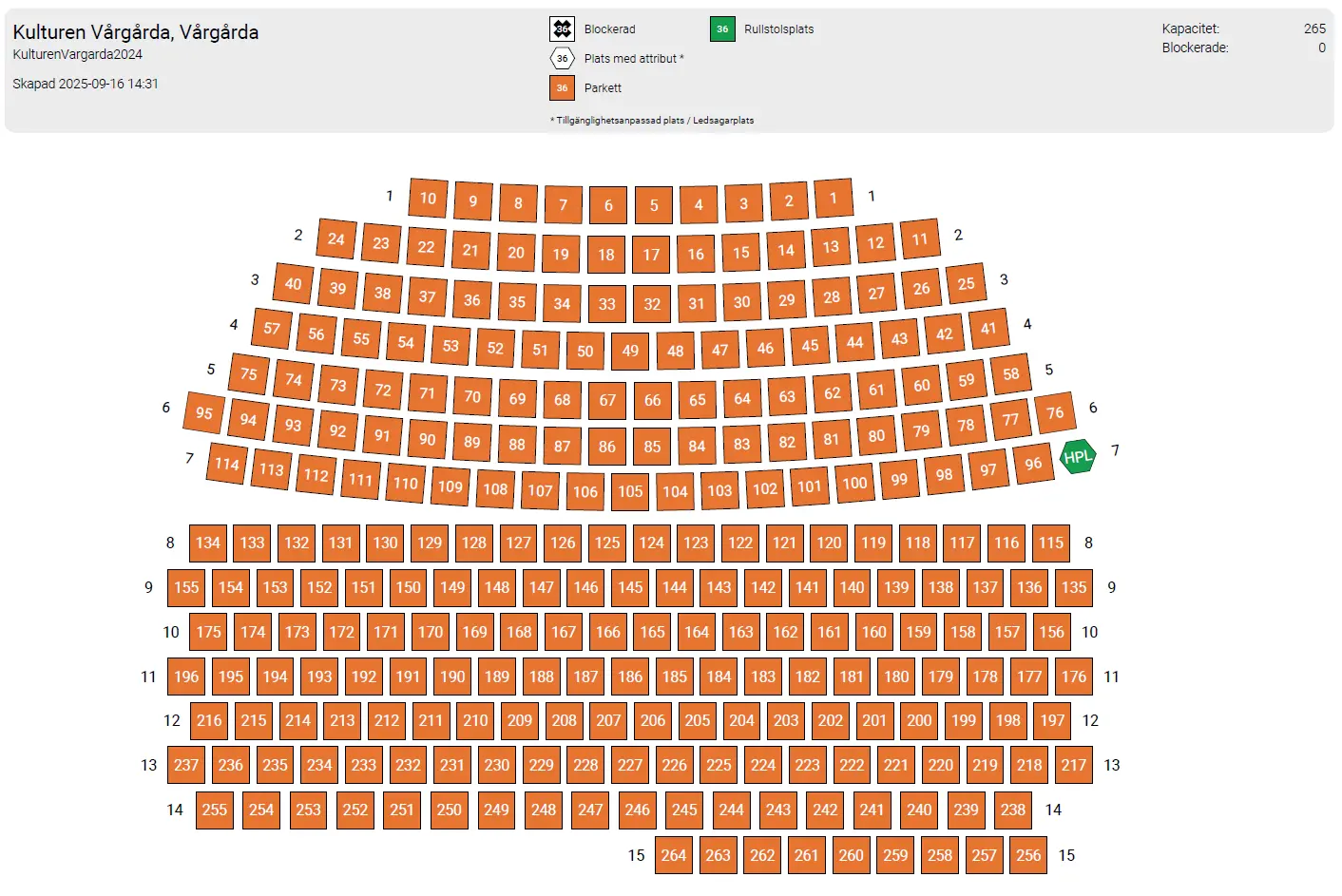Click the green HPL wheelchair seat
This screenshot has height=896, width=1342.
1078,457
